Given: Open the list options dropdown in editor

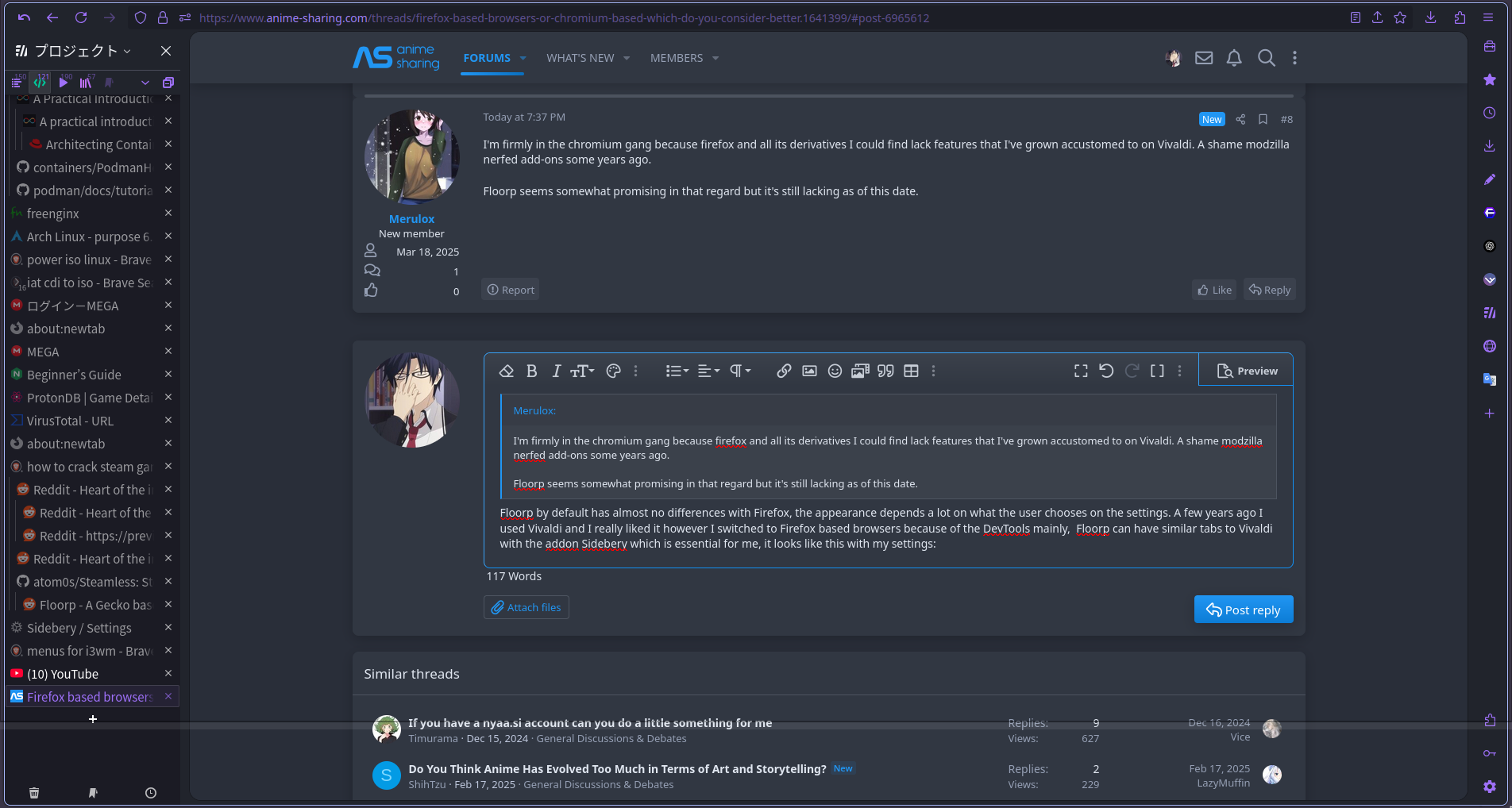Looking at the screenshot, I should coord(677,371).
